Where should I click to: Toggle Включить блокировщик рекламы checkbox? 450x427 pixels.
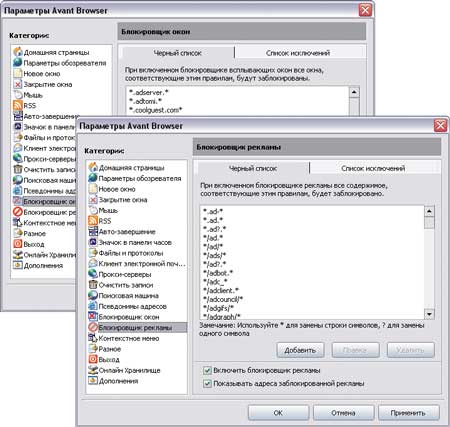point(207,370)
